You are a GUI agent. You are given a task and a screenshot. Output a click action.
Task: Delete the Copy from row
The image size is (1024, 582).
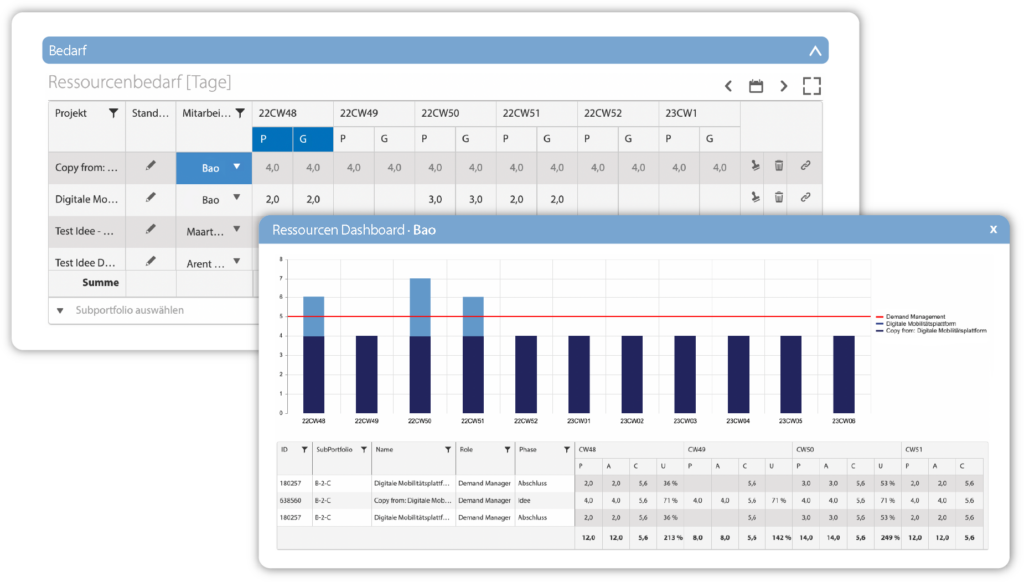(x=779, y=168)
